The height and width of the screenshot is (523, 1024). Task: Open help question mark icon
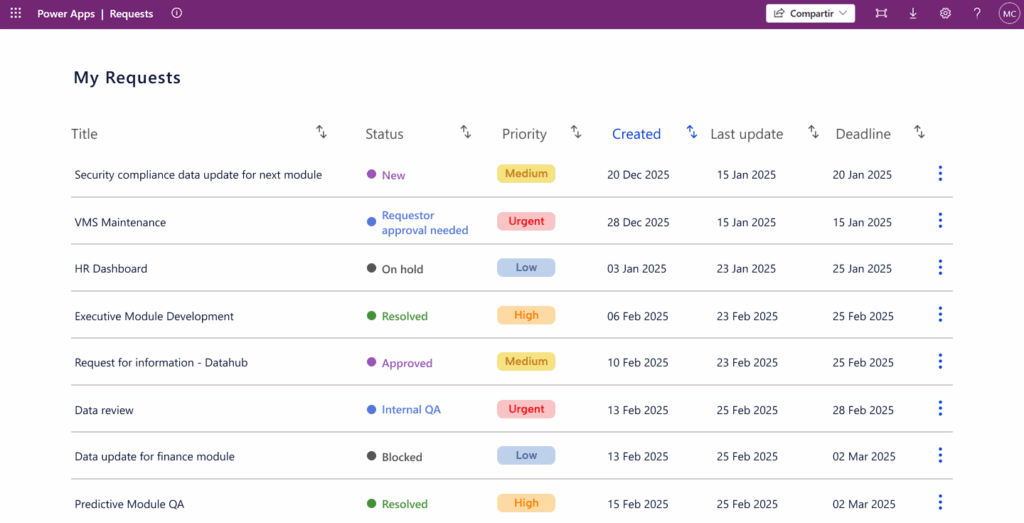pos(977,14)
